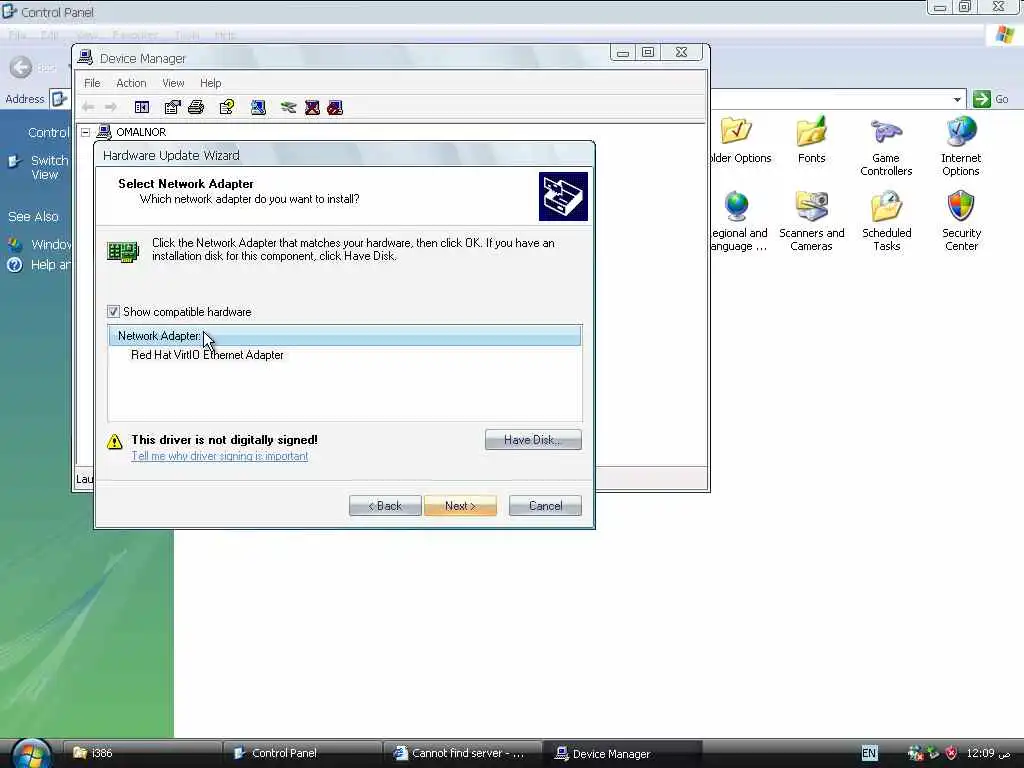Click the red security shield tray icon
Viewport: 1024px width, 768px height.
pos(951,753)
